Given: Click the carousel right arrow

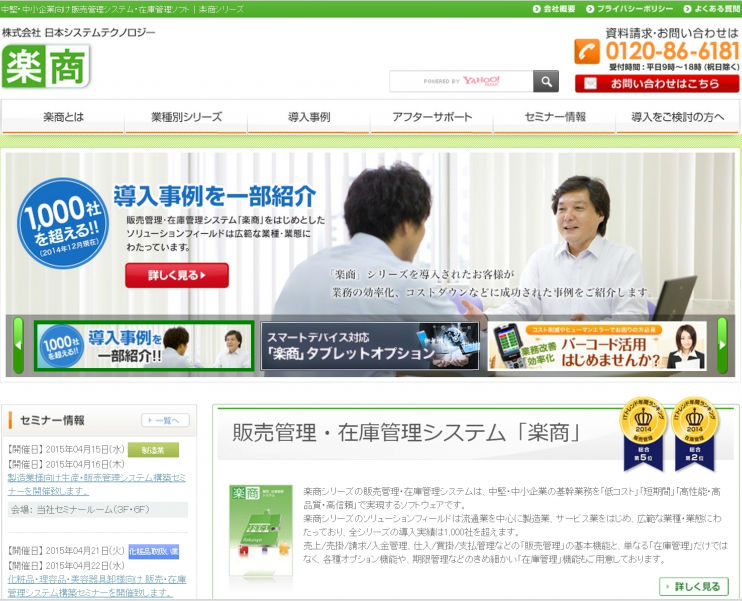Looking at the screenshot, I should [722, 345].
